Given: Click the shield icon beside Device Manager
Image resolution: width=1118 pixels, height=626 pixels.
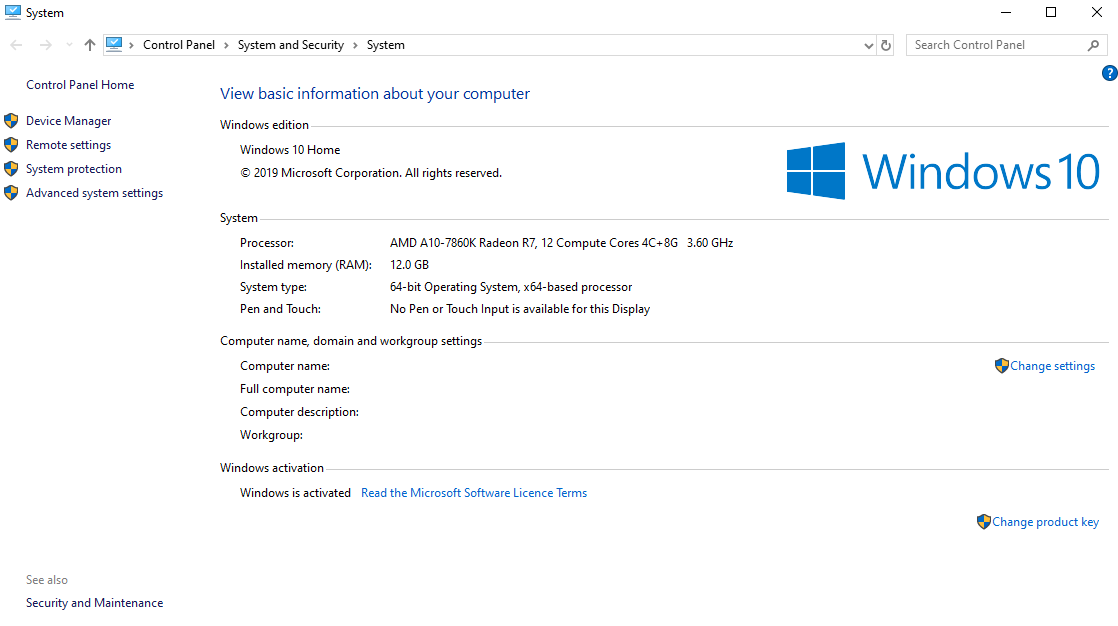Looking at the screenshot, I should 12,121.
